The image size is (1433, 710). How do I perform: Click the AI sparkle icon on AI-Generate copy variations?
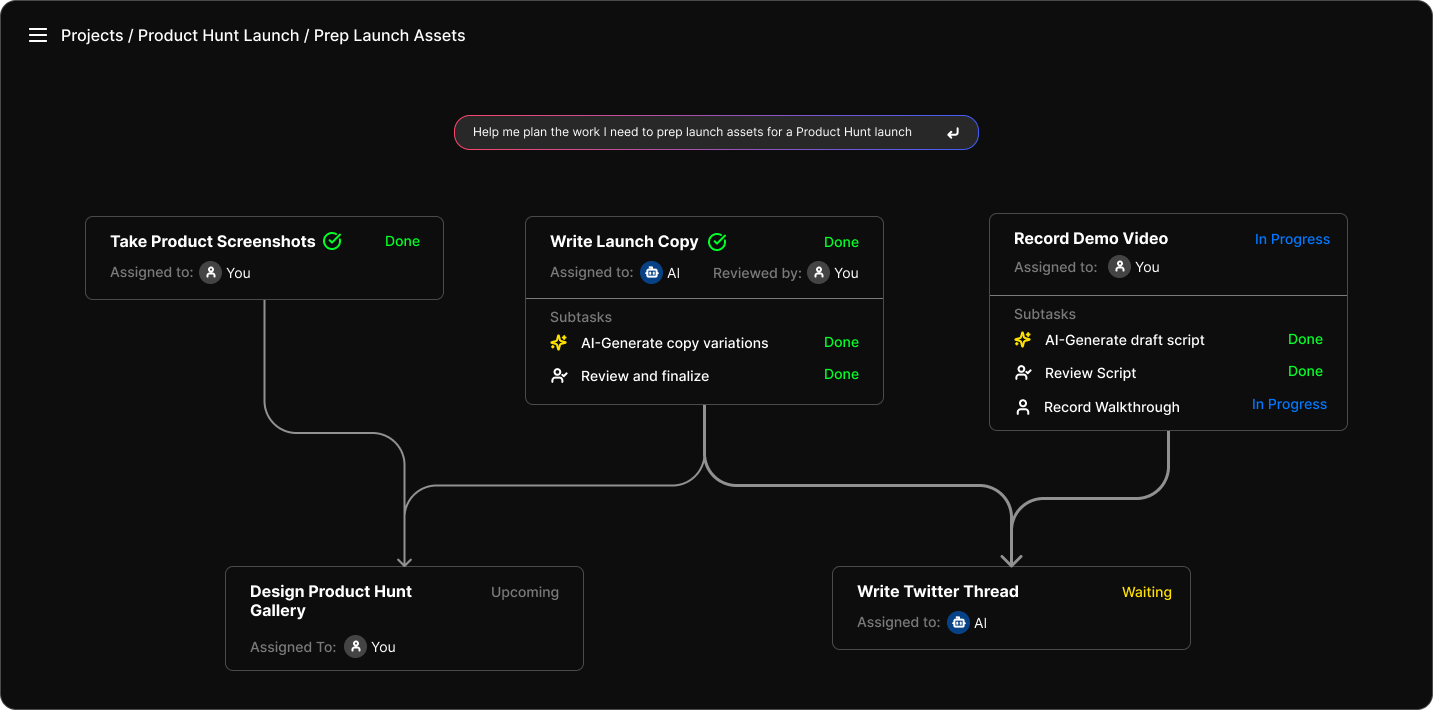(x=559, y=342)
